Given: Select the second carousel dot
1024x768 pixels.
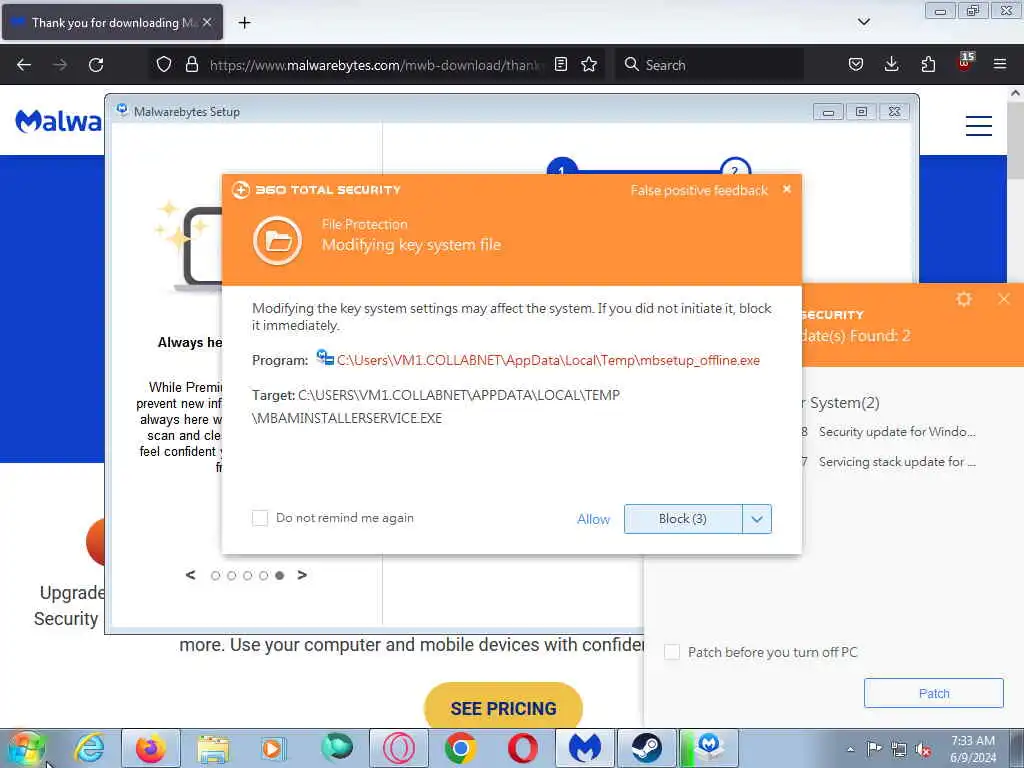Looking at the screenshot, I should (231, 575).
